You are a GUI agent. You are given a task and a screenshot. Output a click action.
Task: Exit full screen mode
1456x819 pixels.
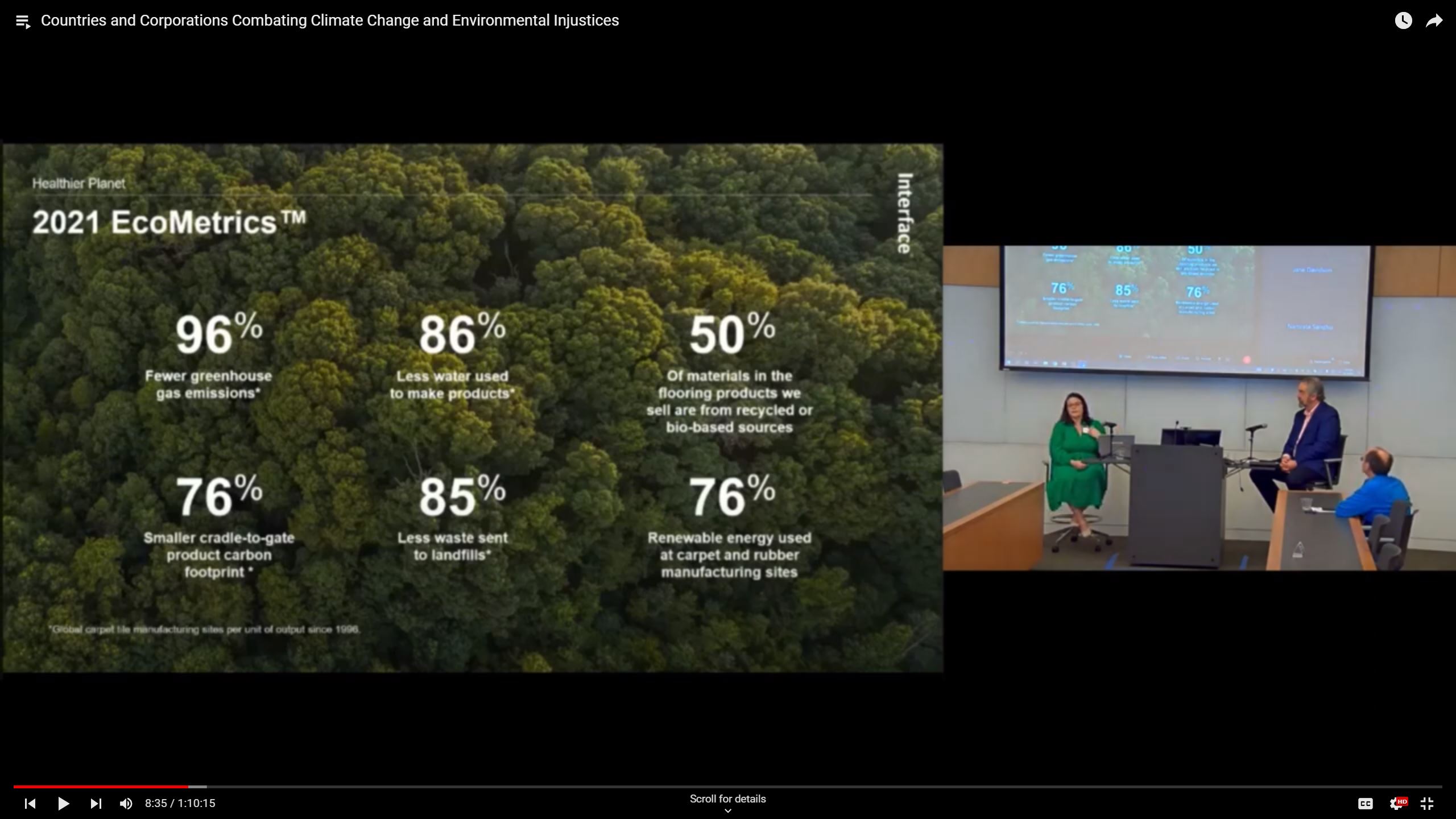point(1426,803)
